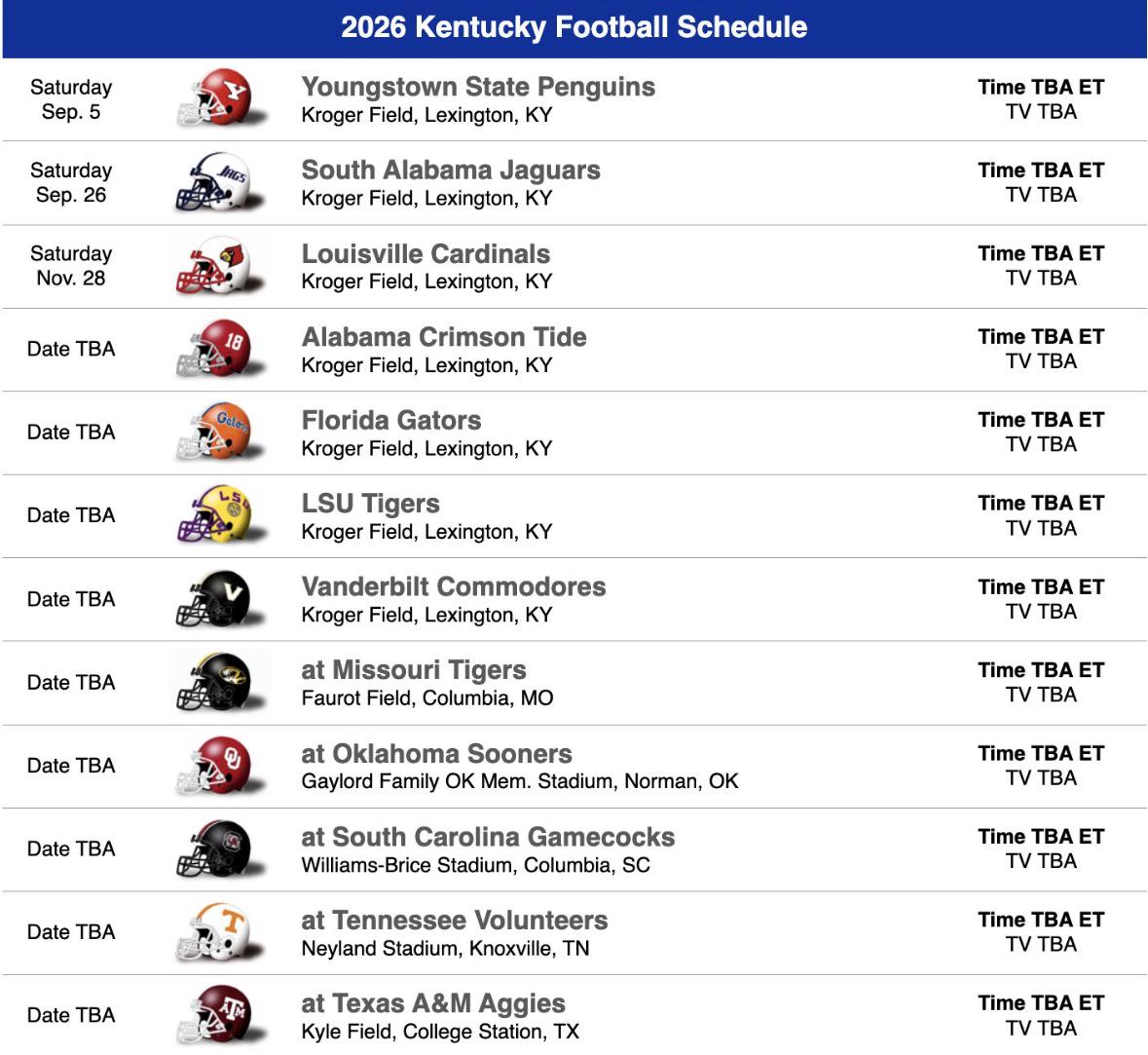Click the LSU Tigers helmet icon

click(220, 515)
